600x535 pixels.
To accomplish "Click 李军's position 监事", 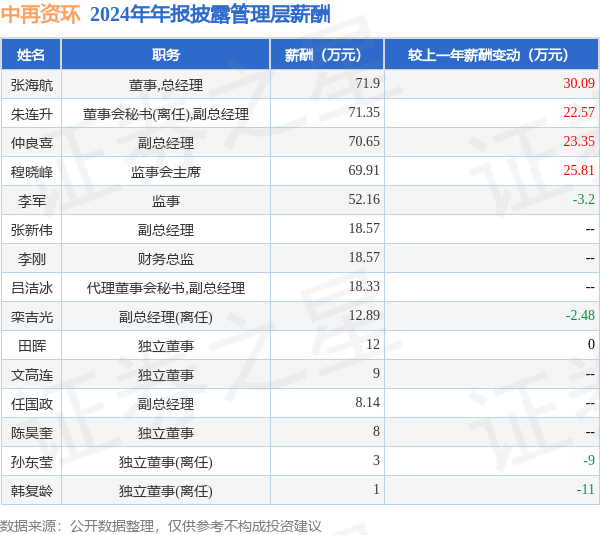I will [166, 201].
